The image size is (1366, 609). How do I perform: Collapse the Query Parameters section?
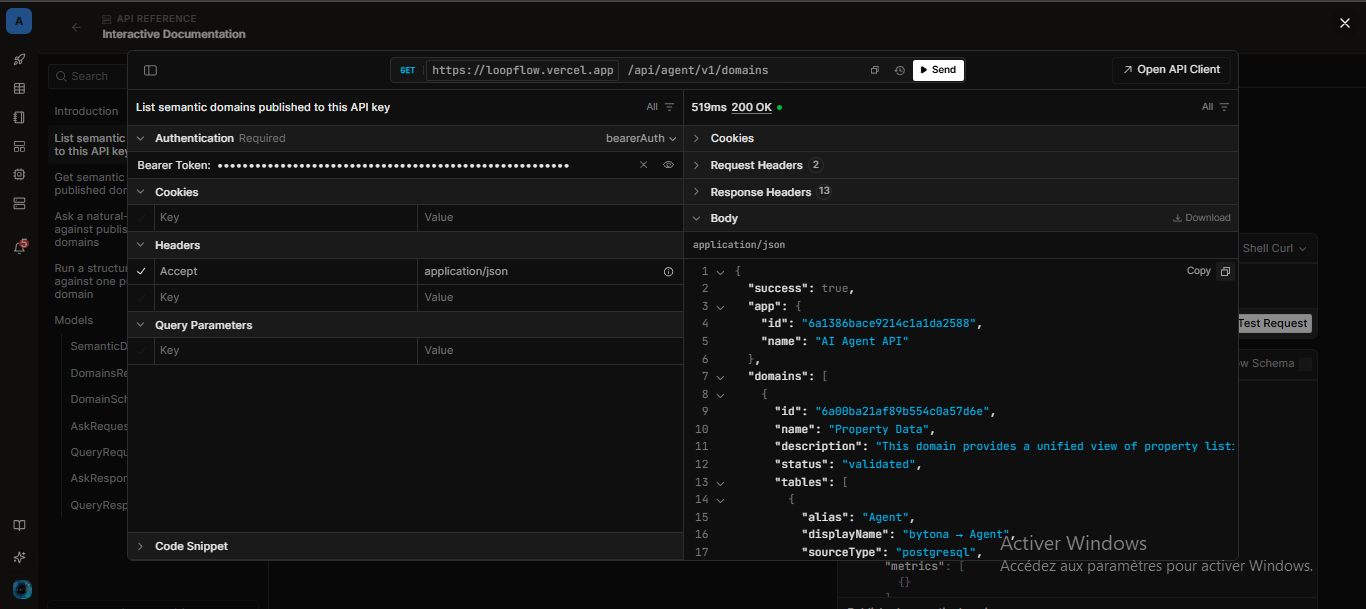[141, 325]
